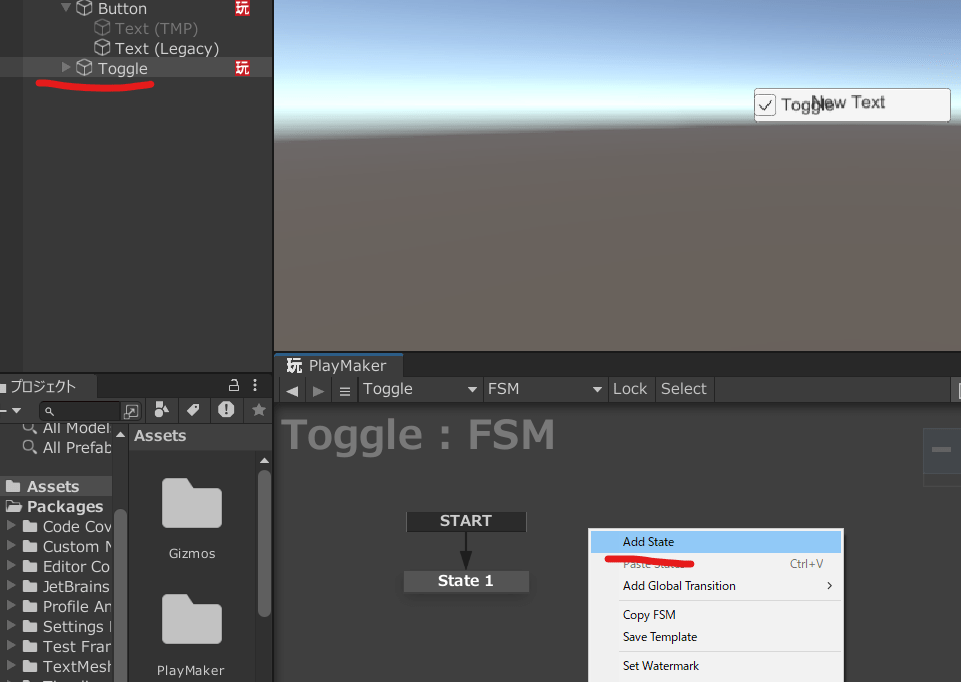
Task: Check the Toggle checkbox in scene view
Action: (x=766, y=105)
